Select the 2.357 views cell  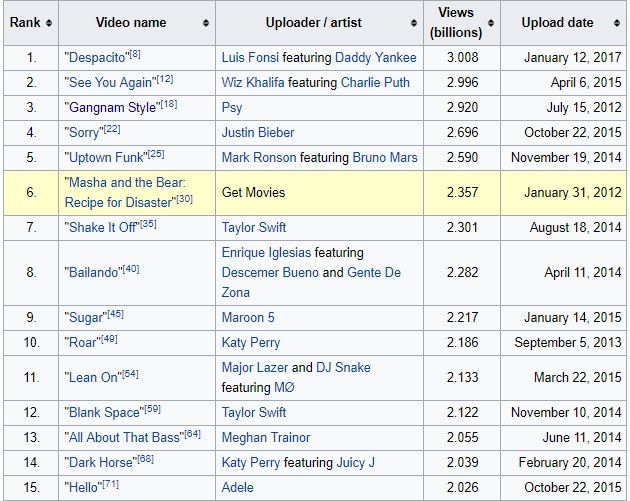tap(462, 193)
